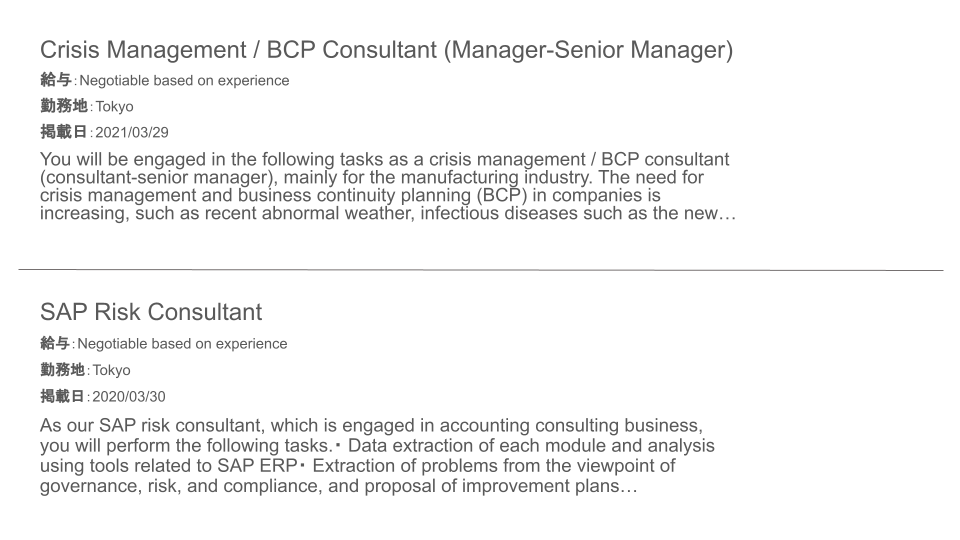This screenshot has width=960, height=540.
Task: Select the salary text under SAP Risk Consultant
Action: pyautogui.click(x=182, y=343)
